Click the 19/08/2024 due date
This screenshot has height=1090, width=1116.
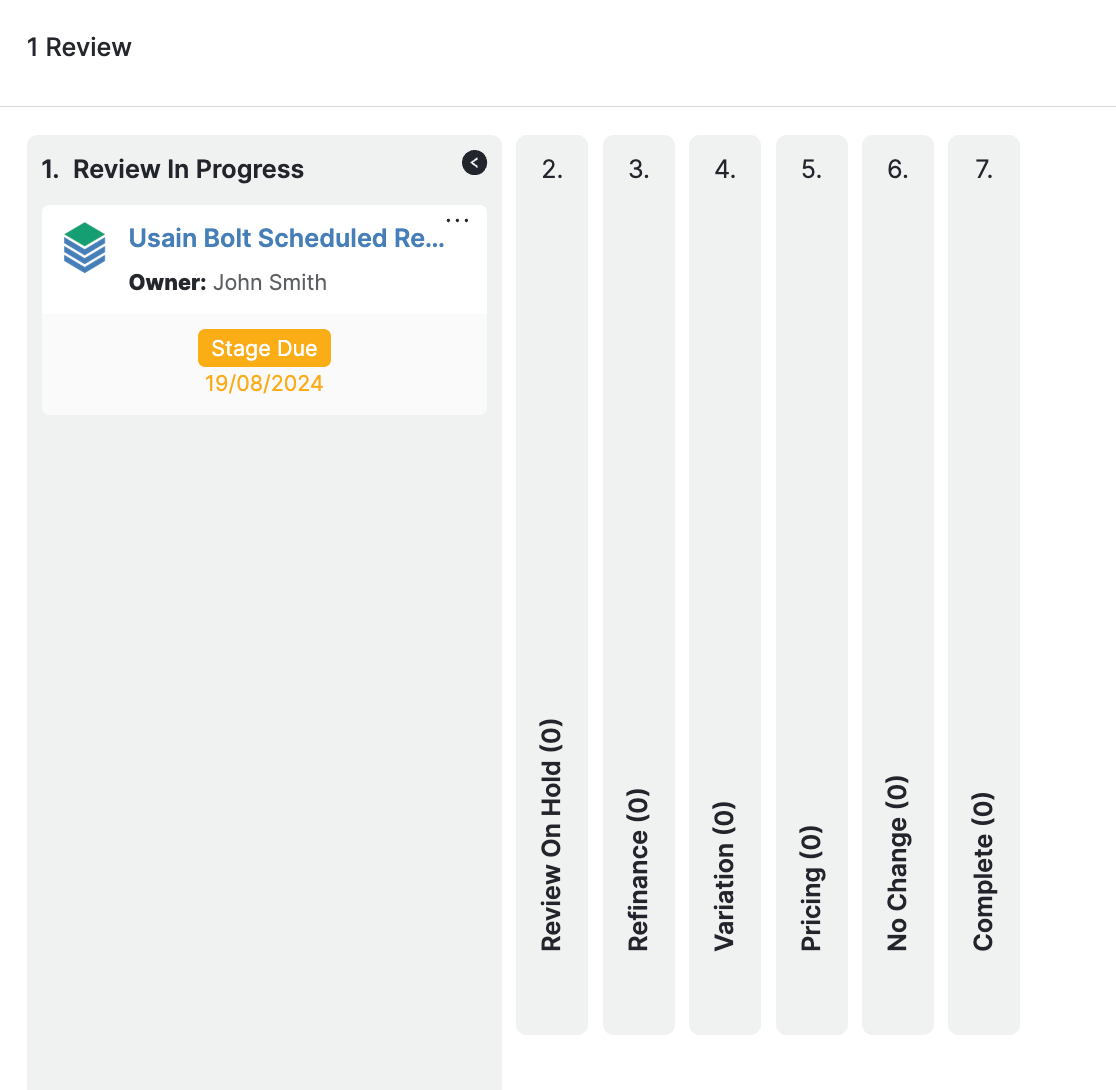tap(264, 384)
